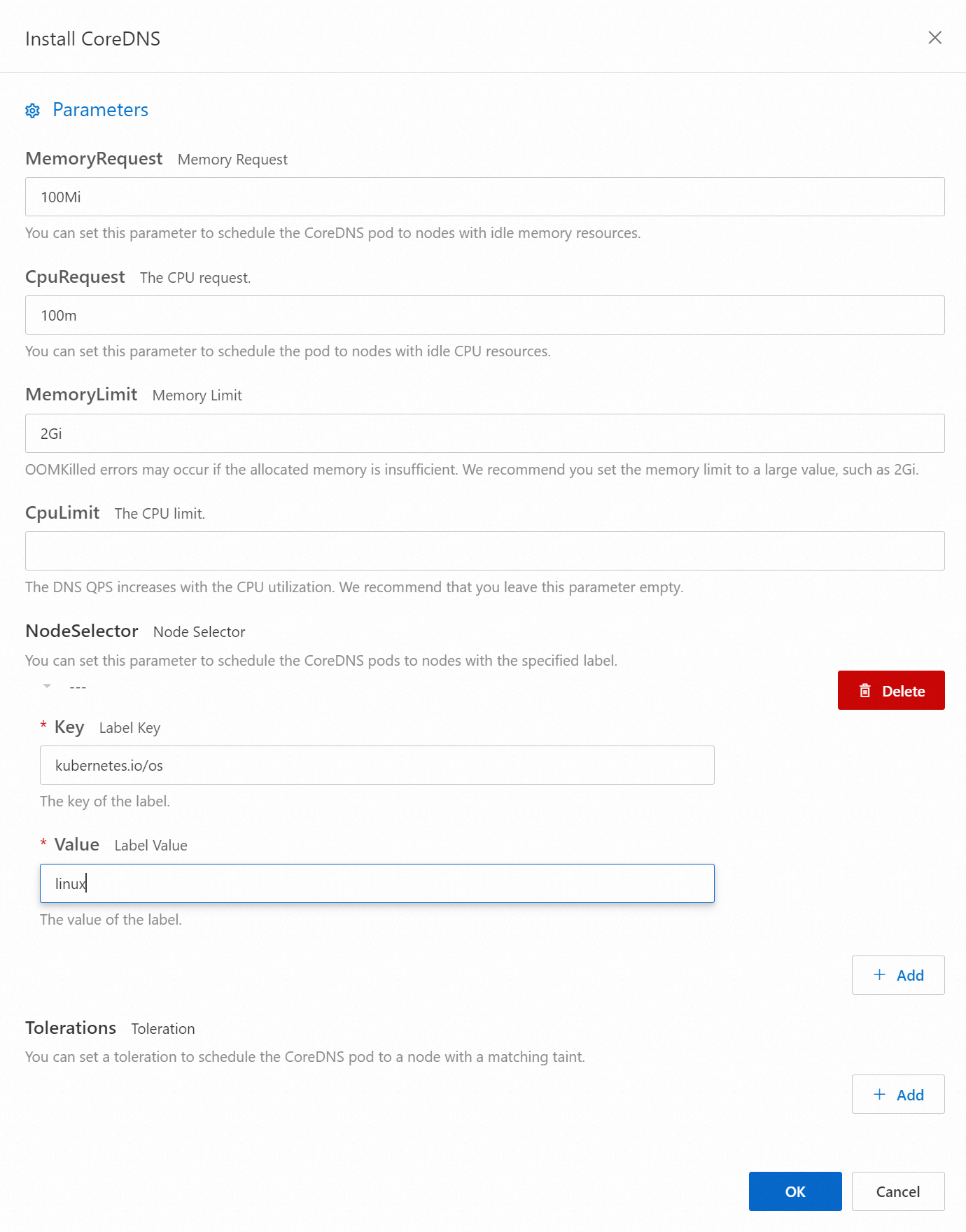
Task: Confirm installation with the OK button
Action: click(x=795, y=1191)
